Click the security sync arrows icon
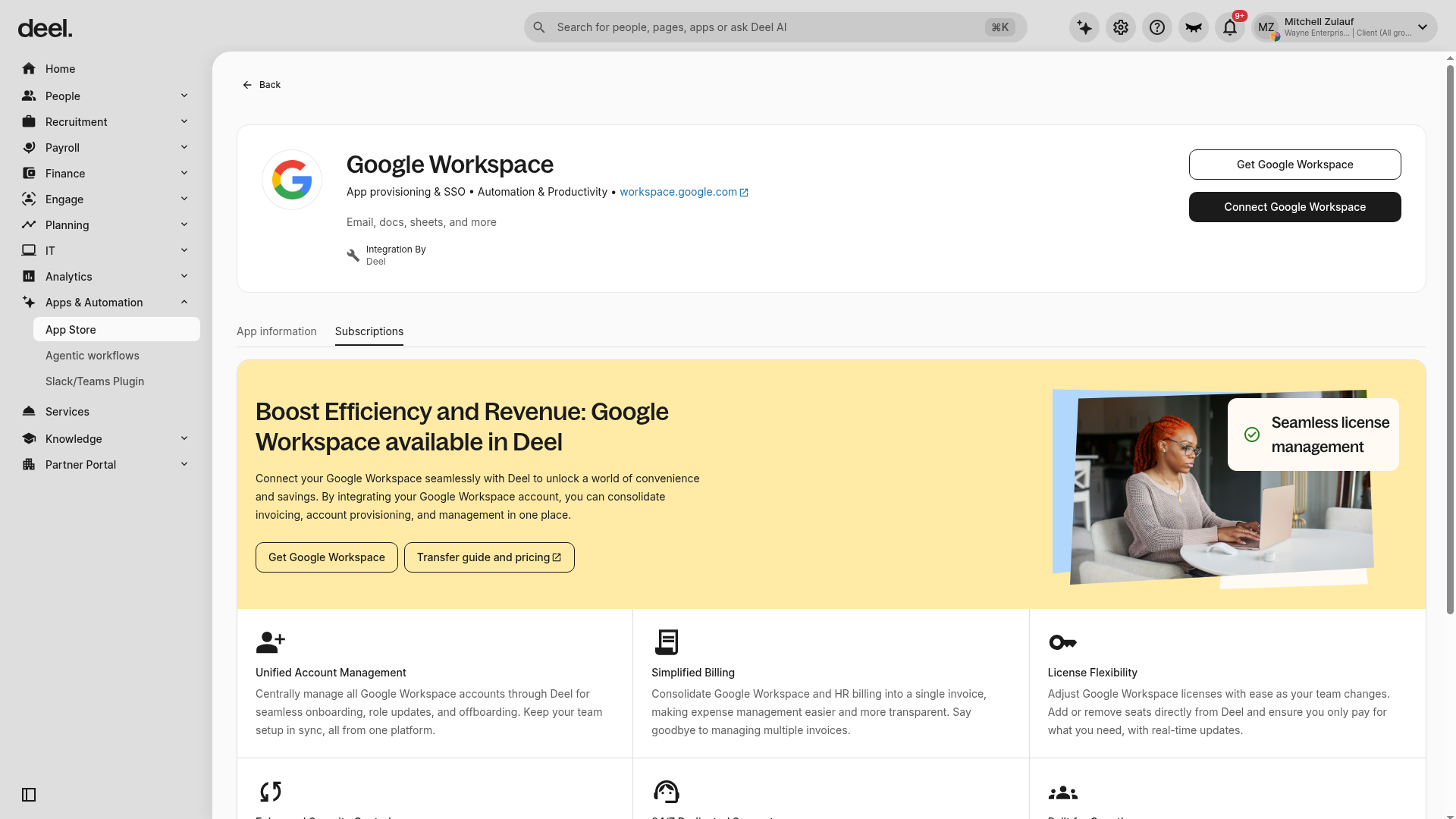This screenshot has height=819, width=1456. point(271,792)
